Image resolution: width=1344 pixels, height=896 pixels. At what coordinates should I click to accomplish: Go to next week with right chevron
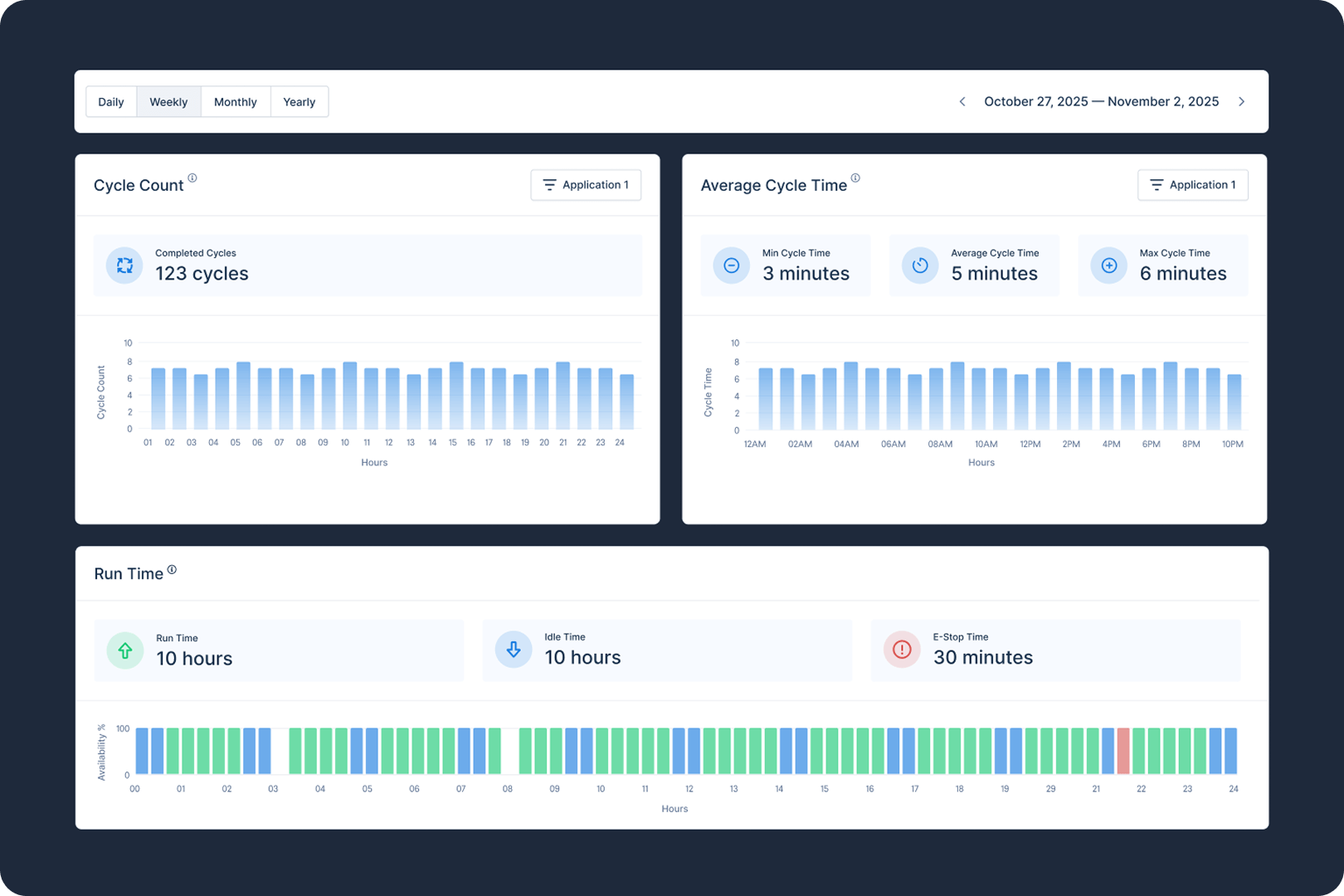click(1241, 102)
